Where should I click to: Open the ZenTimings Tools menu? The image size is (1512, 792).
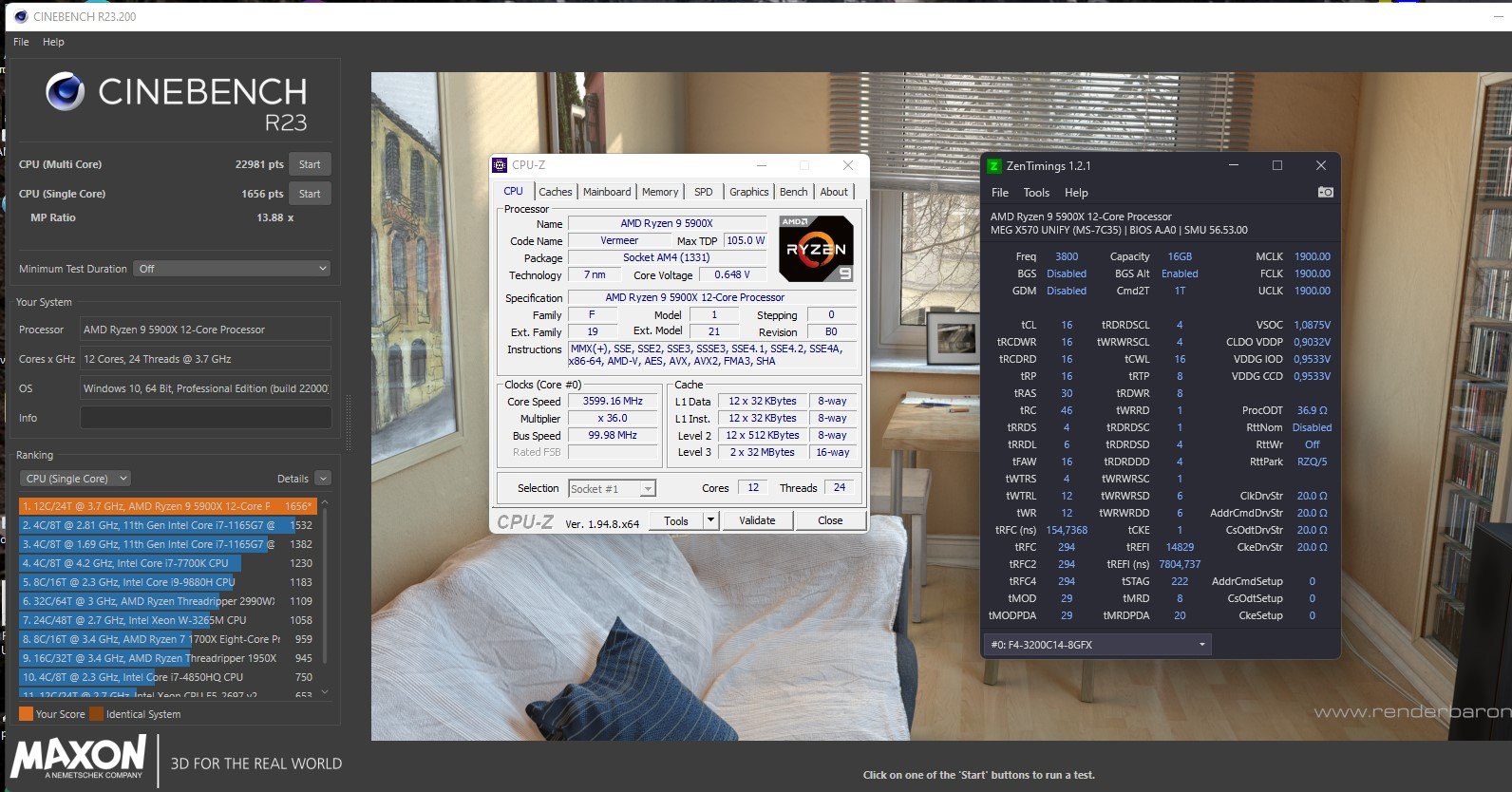[1036, 192]
